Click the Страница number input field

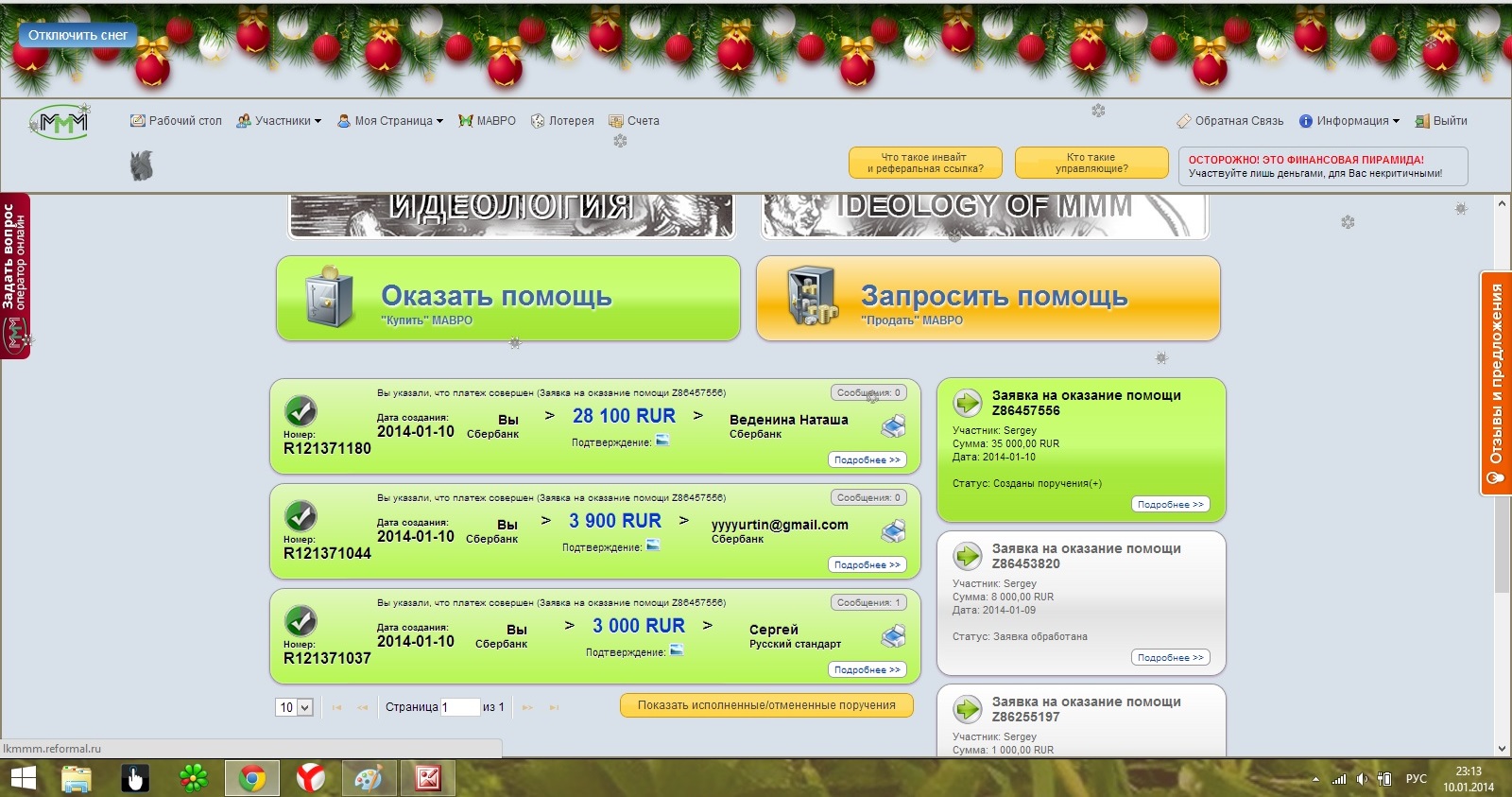[460, 707]
